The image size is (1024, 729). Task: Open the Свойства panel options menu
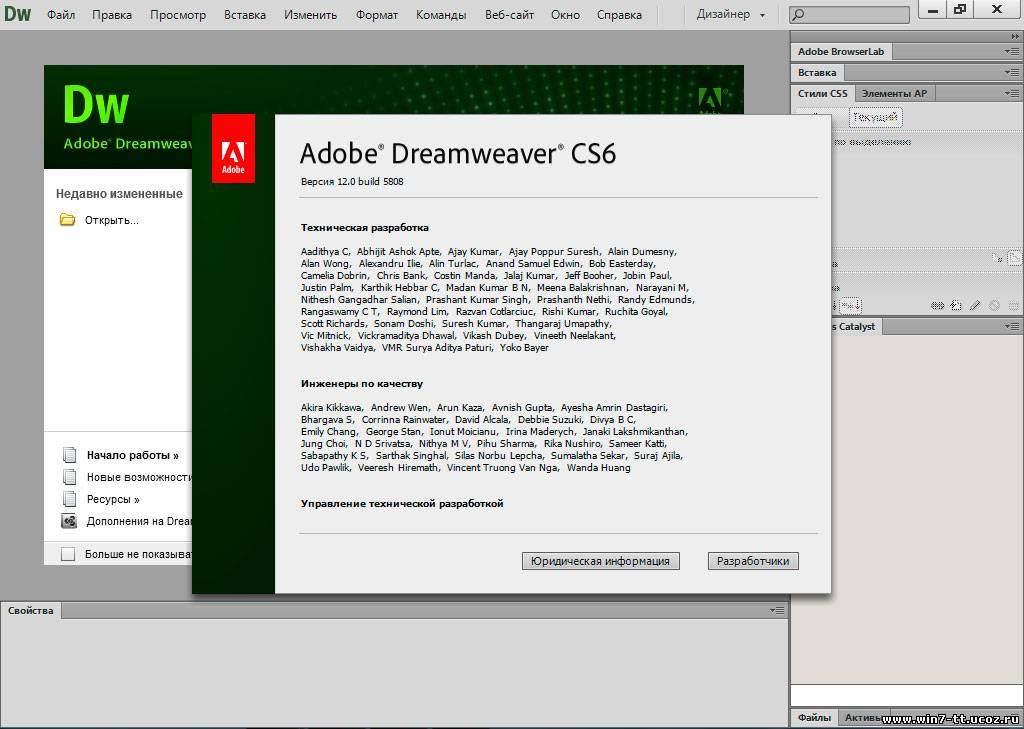(777, 610)
